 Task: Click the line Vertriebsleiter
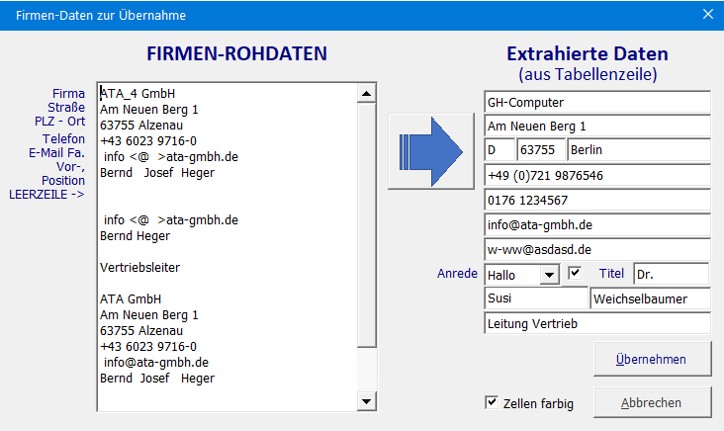point(140,267)
